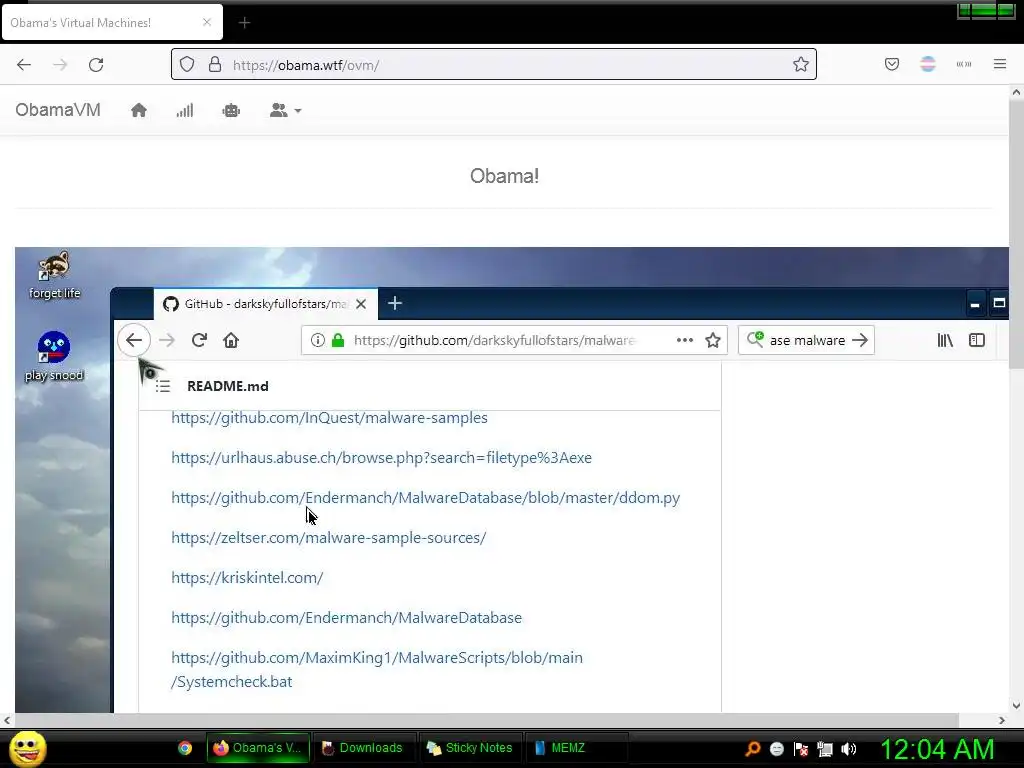Reload the obama.wtf page
This screenshot has height=768, width=1024.
click(x=96, y=65)
